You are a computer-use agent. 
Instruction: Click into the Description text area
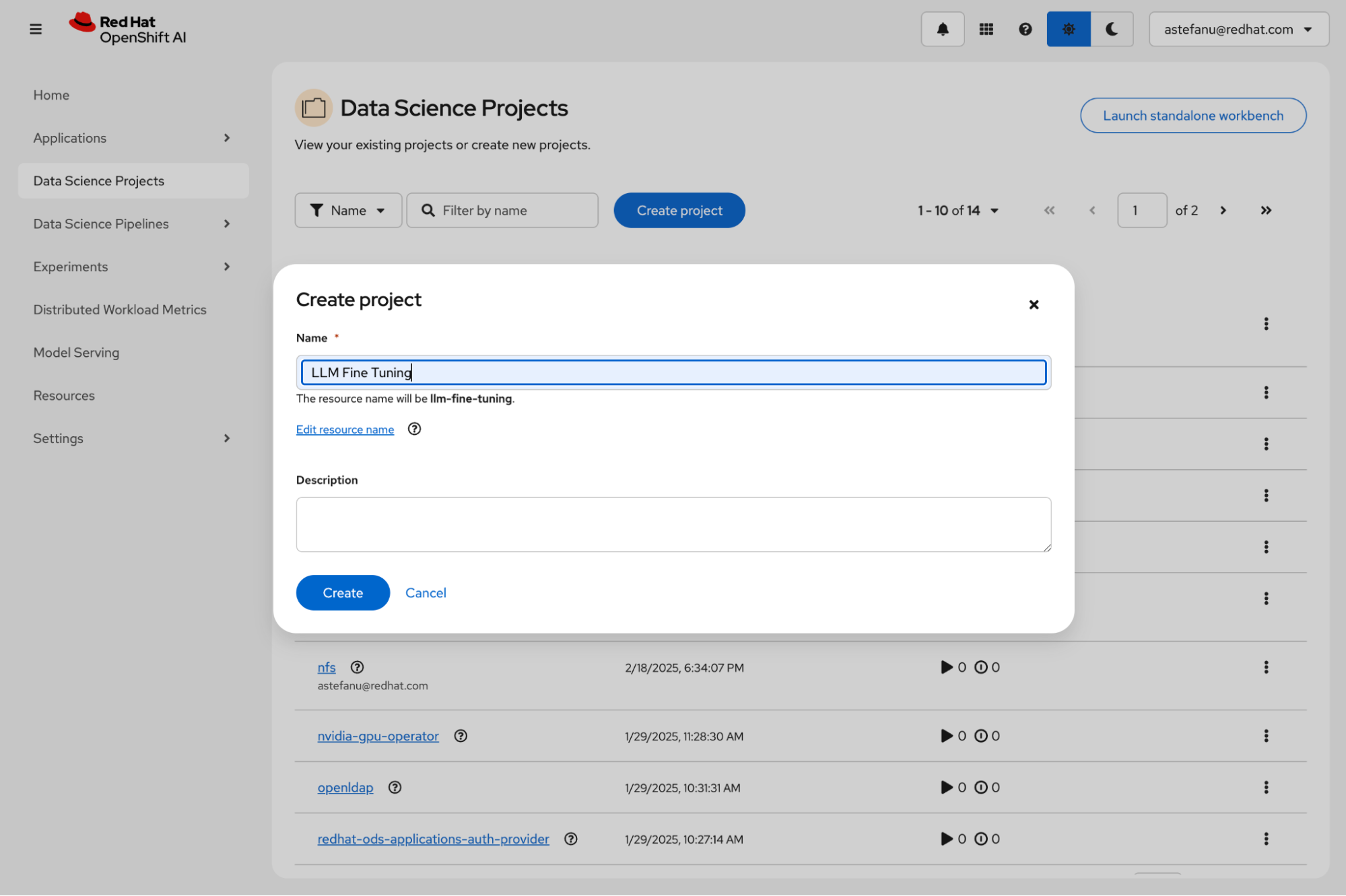(673, 524)
